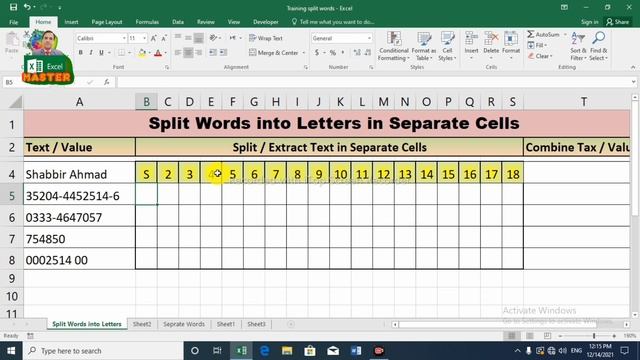The height and width of the screenshot is (360, 640).
Task: Increase font size with the larger A icon
Action: tap(153, 38)
